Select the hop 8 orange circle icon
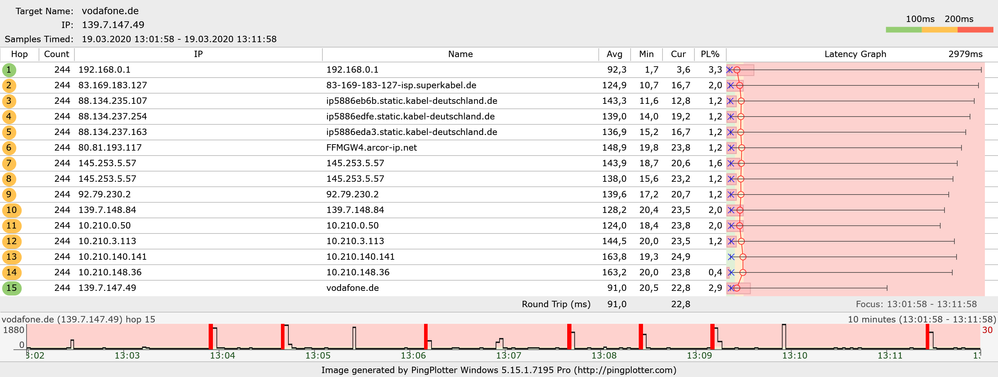This screenshot has height=377, width=998. point(10,179)
